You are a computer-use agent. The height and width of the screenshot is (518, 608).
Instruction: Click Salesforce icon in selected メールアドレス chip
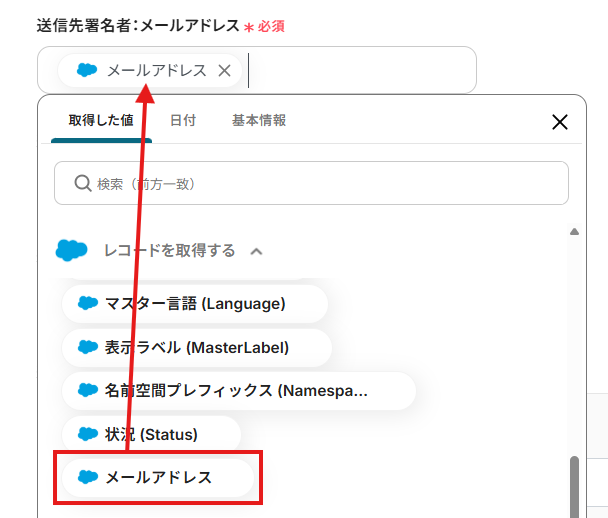87,71
